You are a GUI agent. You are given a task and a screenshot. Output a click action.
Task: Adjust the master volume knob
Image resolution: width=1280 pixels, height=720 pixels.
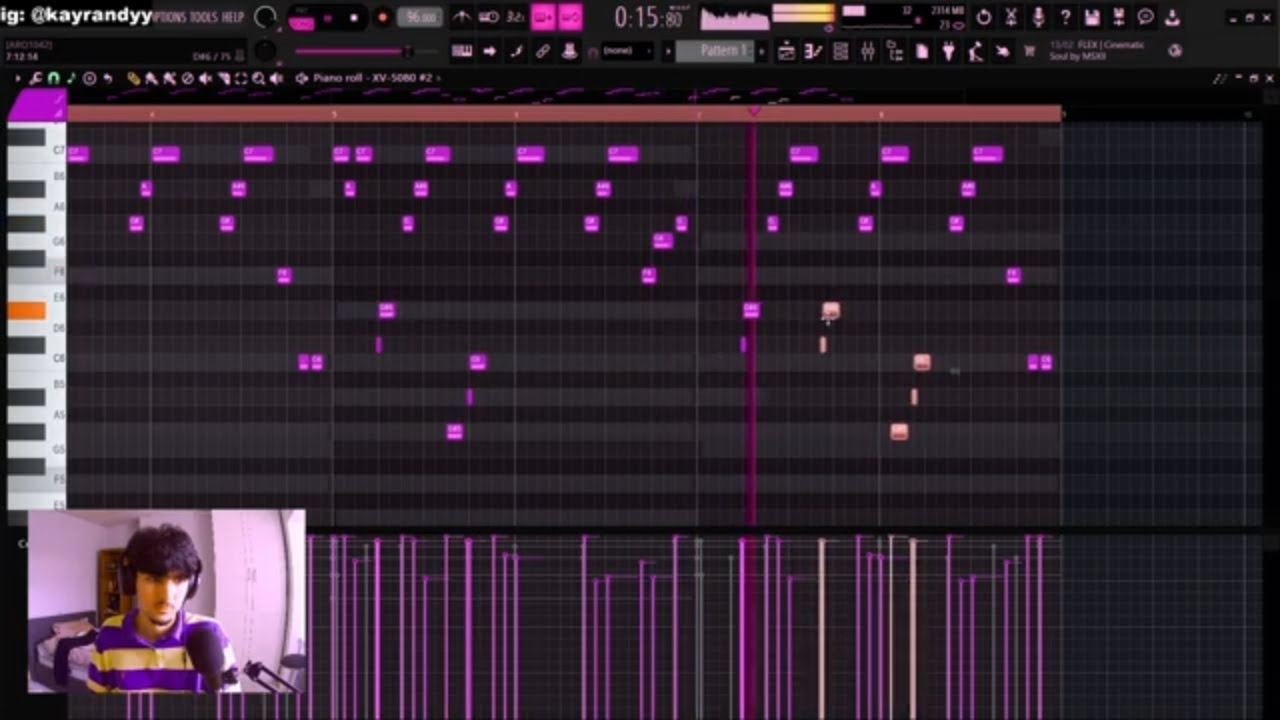coord(265,17)
